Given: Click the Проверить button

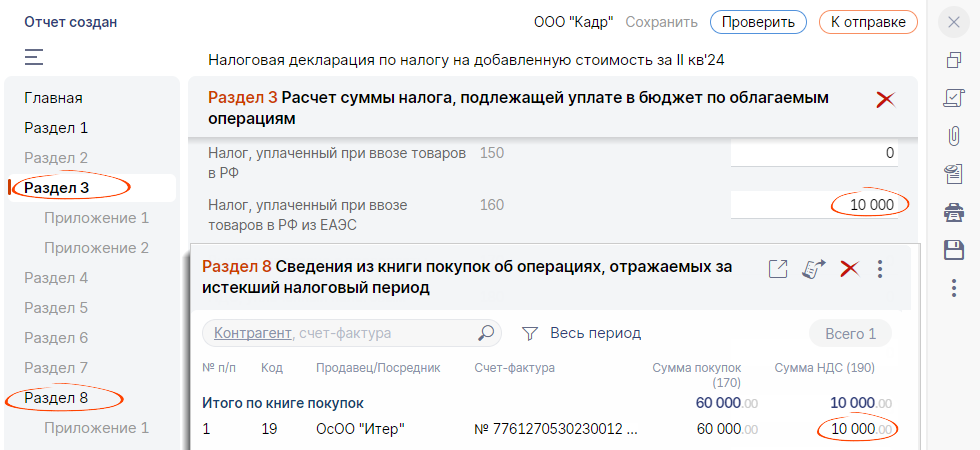Looking at the screenshot, I should click(x=758, y=22).
